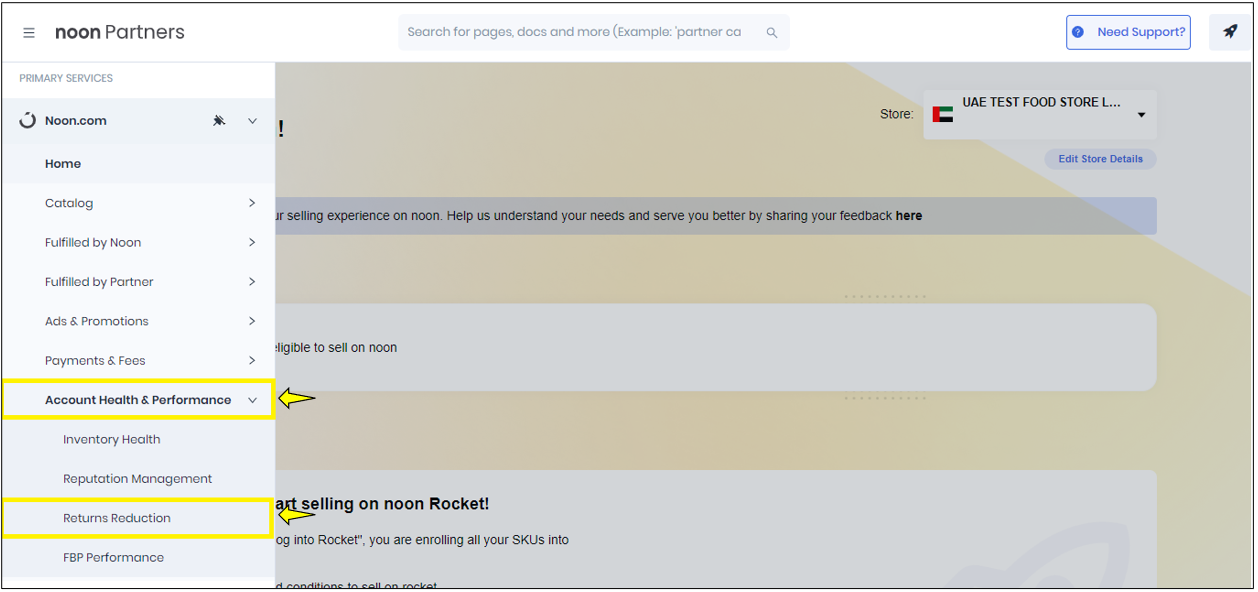Open Returns Reduction submenu item
This screenshot has height=592, width=1258.
coord(138,518)
